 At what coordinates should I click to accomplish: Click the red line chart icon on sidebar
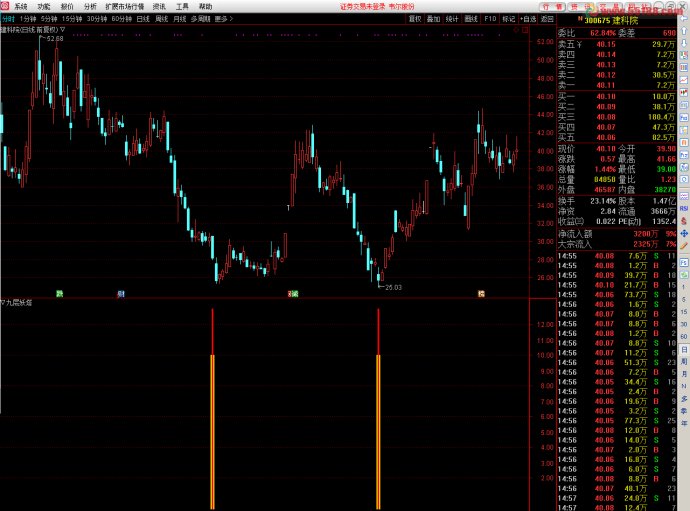point(684,79)
